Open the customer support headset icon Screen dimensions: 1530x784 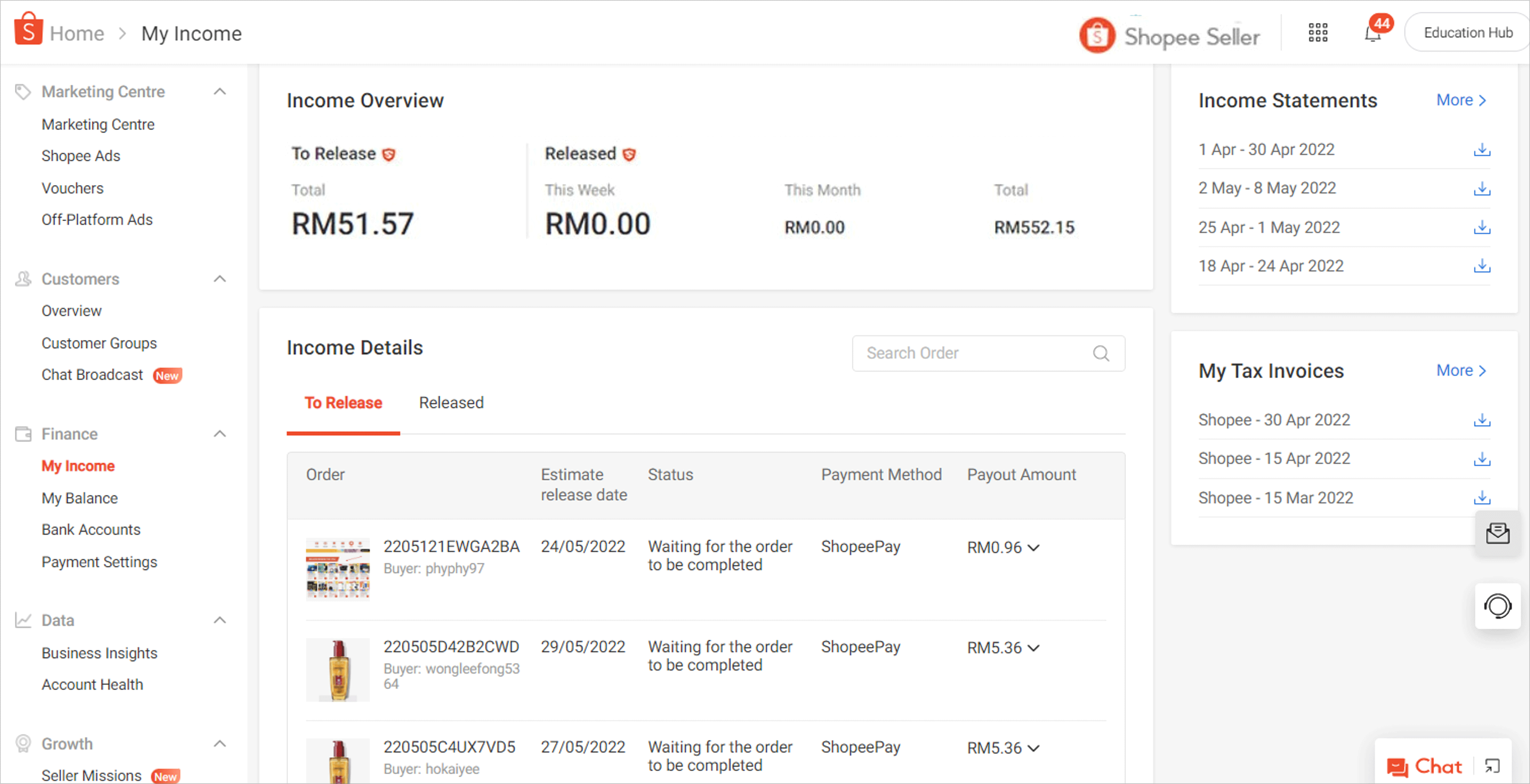pyautogui.click(x=1497, y=606)
